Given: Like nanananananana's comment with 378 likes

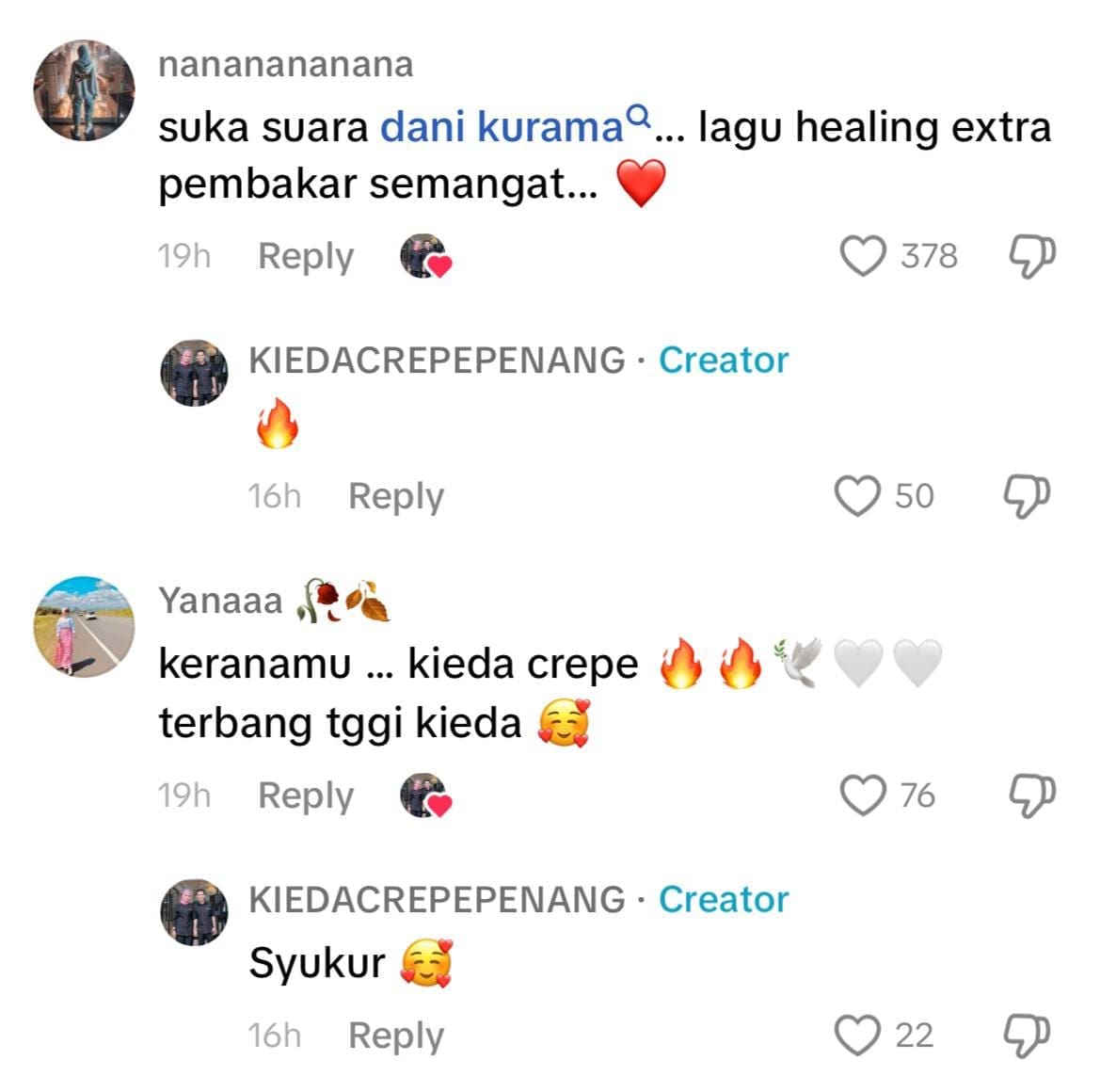Looking at the screenshot, I should coord(863,256).
